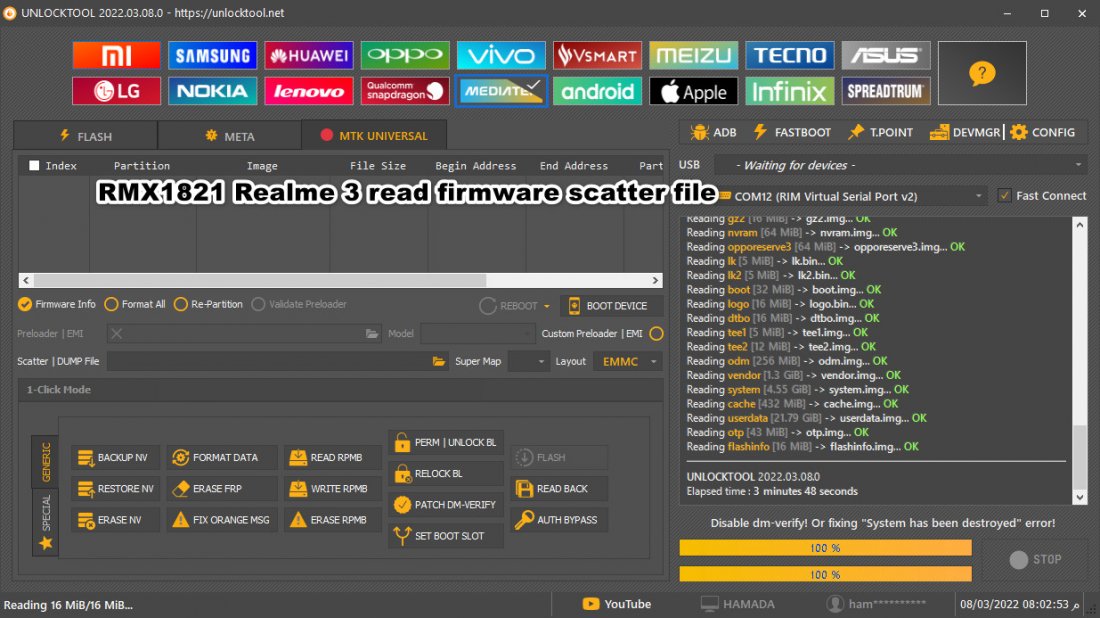Select the Android brand tile
The height and width of the screenshot is (618, 1100).
(x=597, y=91)
